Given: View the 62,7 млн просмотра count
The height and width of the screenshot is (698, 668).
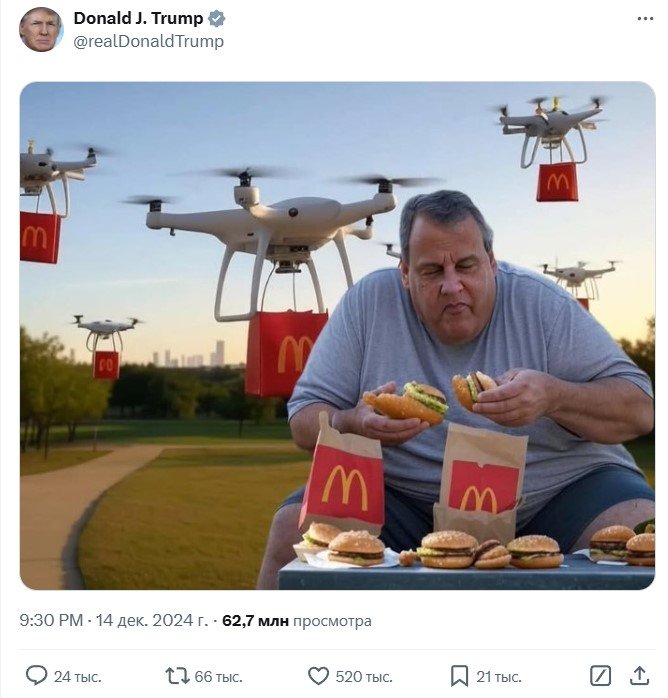Looking at the screenshot, I should tap(296, 621).
